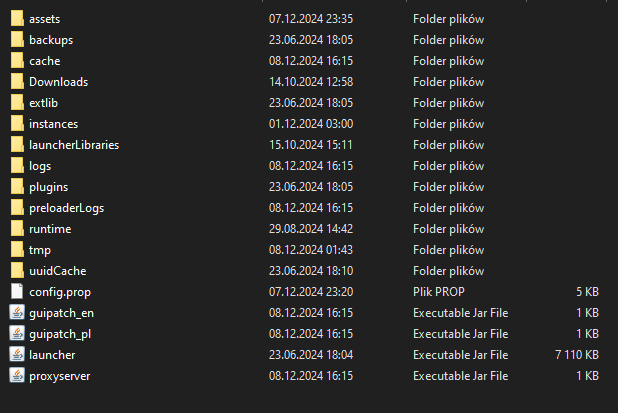Select the logs folder name
This screenshot has width=618, height=413.
click(40, 165)
